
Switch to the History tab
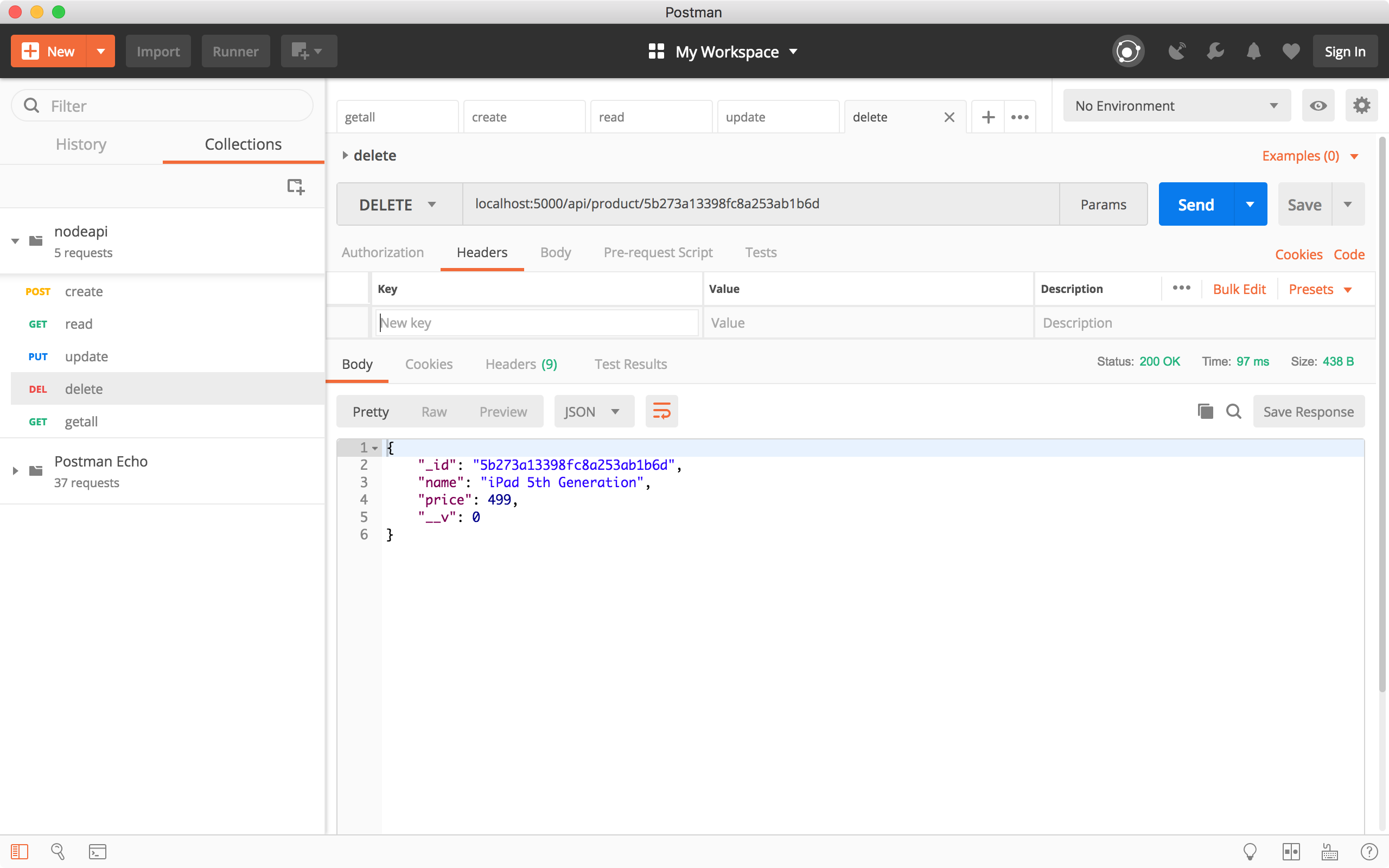coord(81,144)
